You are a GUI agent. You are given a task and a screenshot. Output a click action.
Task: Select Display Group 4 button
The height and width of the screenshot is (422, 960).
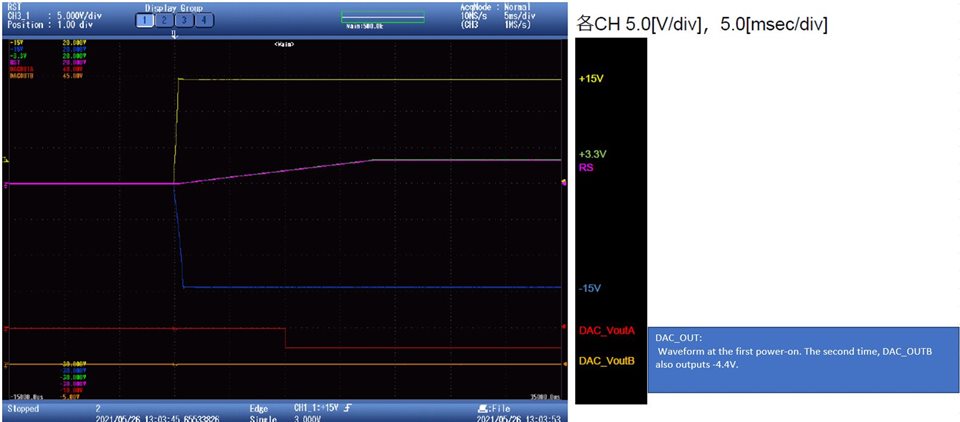click(x=204, y=21)
